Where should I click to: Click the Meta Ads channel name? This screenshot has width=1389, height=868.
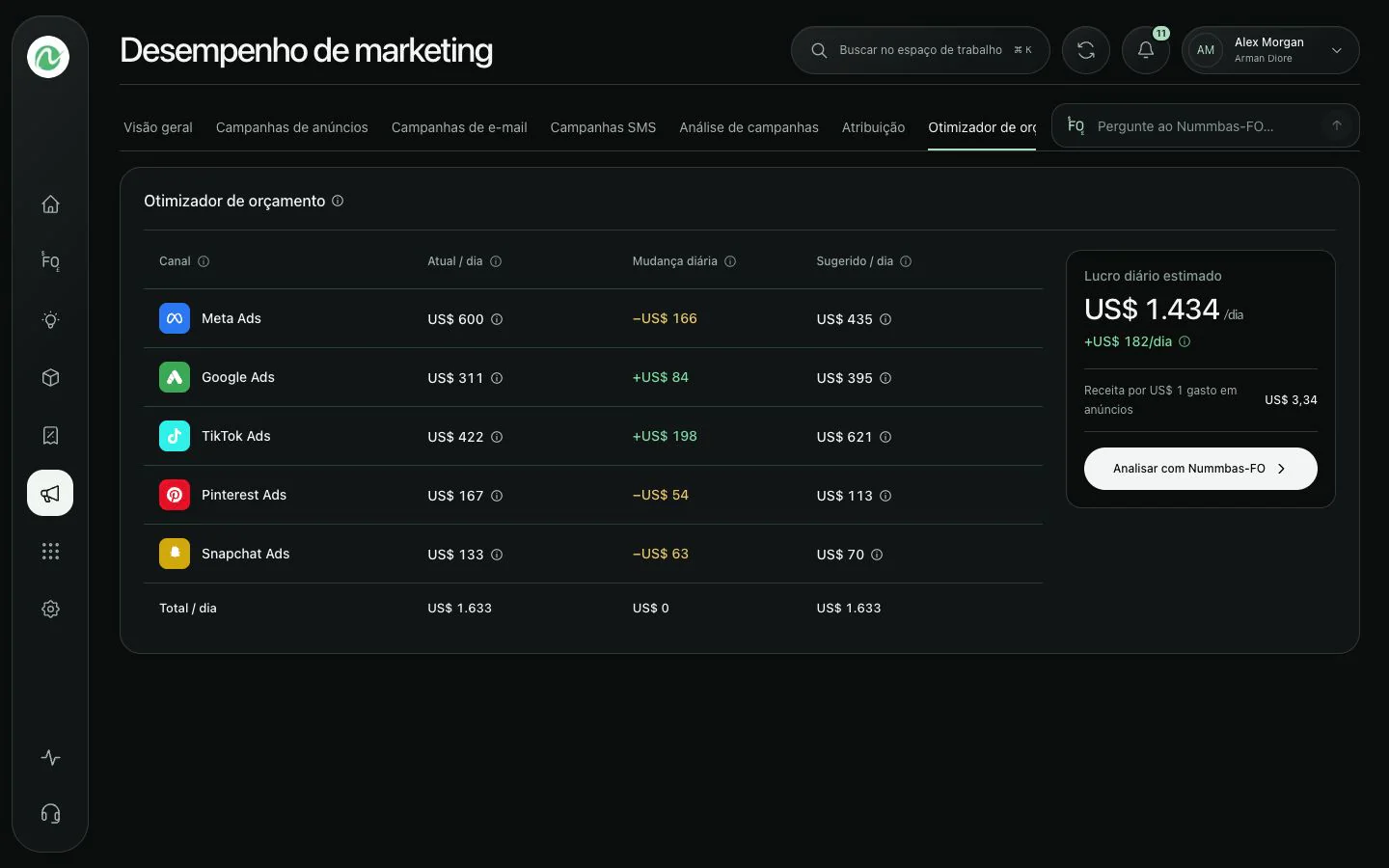[231, 318]
